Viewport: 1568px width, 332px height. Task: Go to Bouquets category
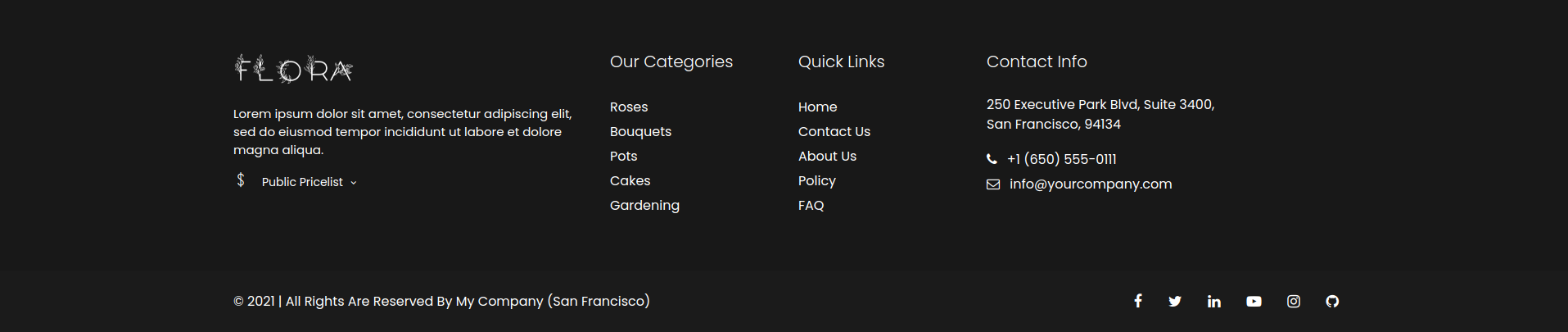click(640, 132)
